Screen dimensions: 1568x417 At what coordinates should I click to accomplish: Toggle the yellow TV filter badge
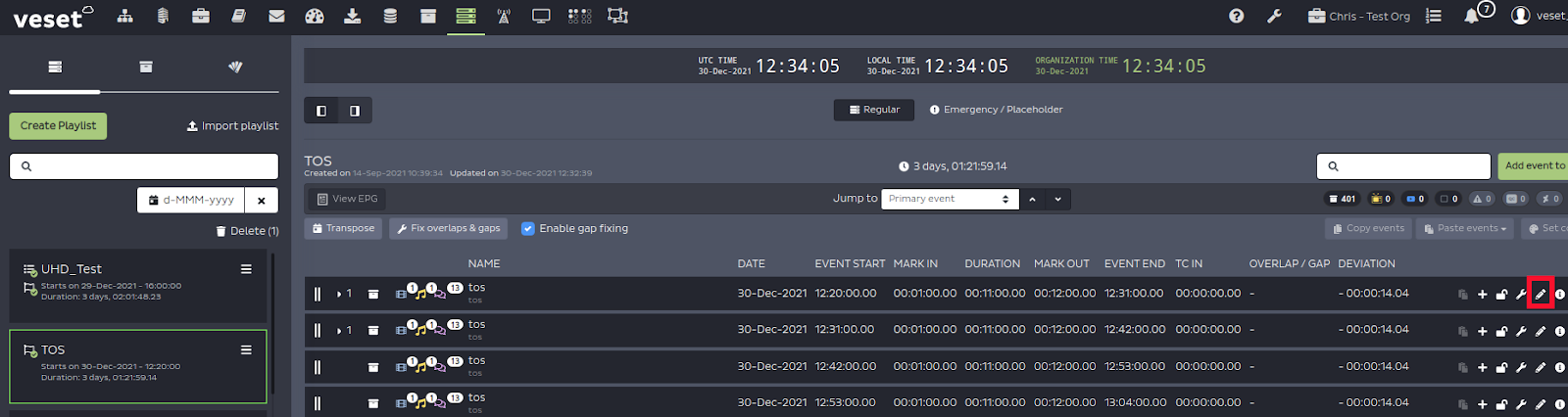(1381, 199)
